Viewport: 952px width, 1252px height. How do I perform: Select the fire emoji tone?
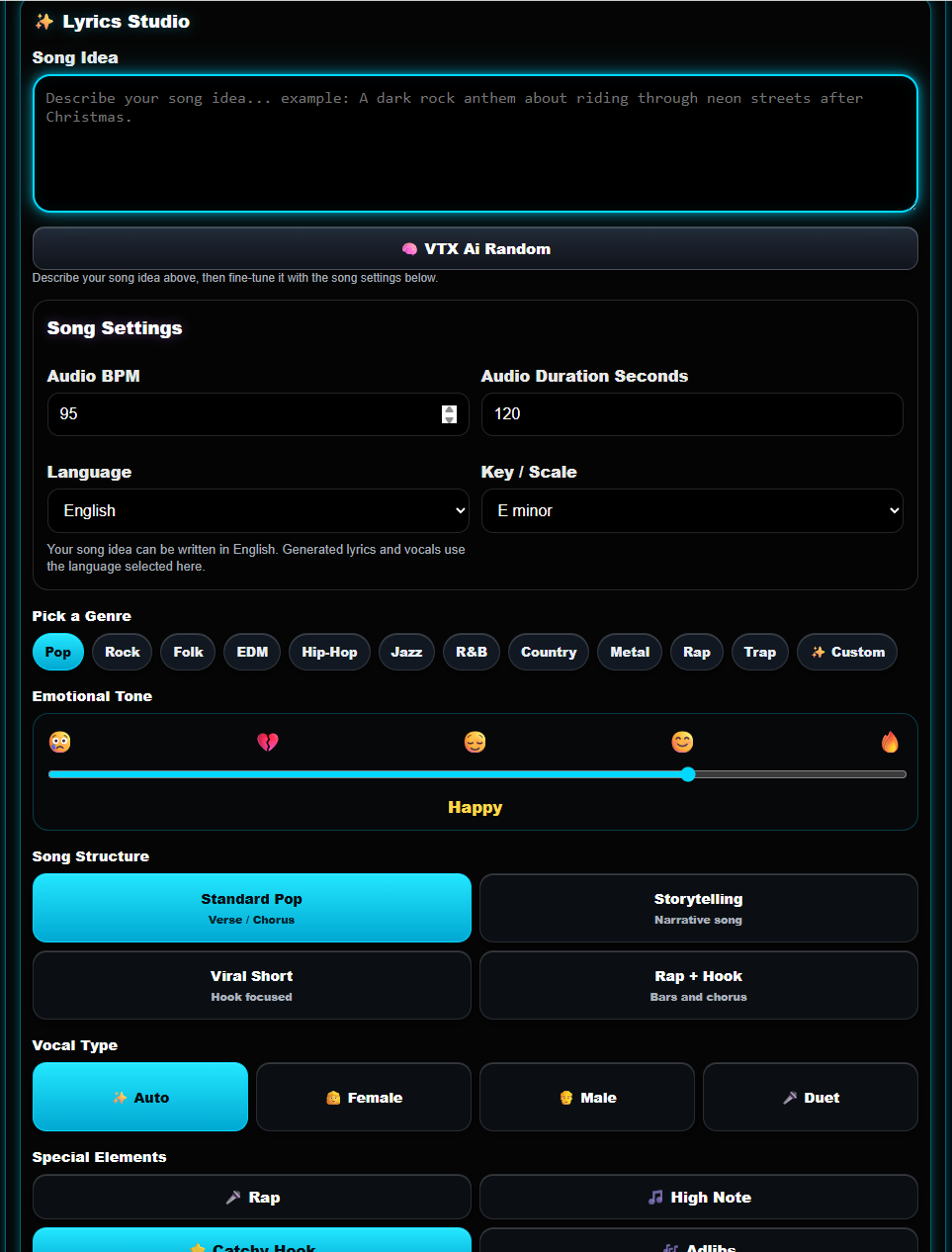tap(890, 742)
